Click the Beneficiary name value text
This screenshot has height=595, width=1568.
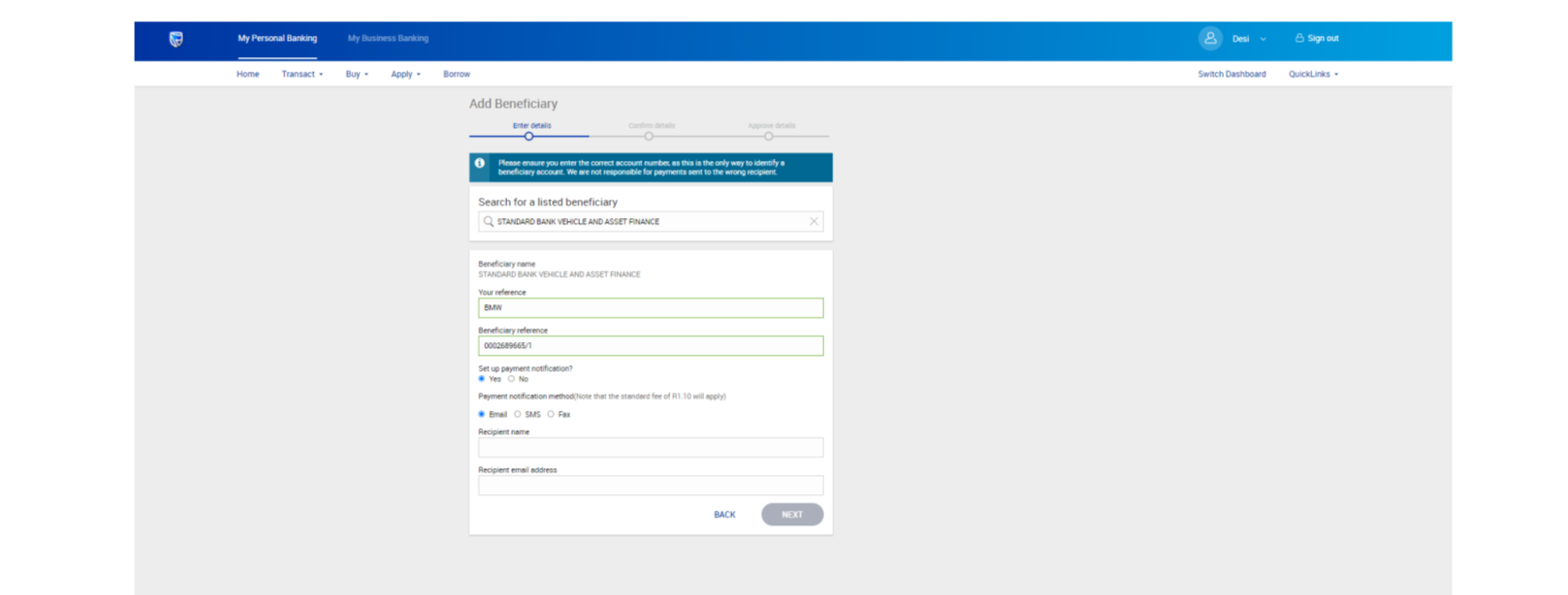pyautogui.click(x=560, y=274)
